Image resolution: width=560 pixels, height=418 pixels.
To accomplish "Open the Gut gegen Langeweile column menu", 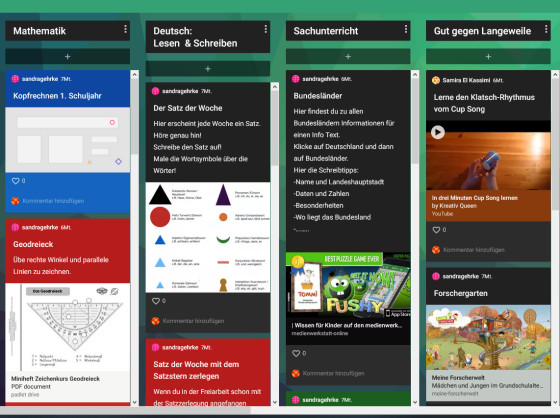I will (x=546, y=29).
